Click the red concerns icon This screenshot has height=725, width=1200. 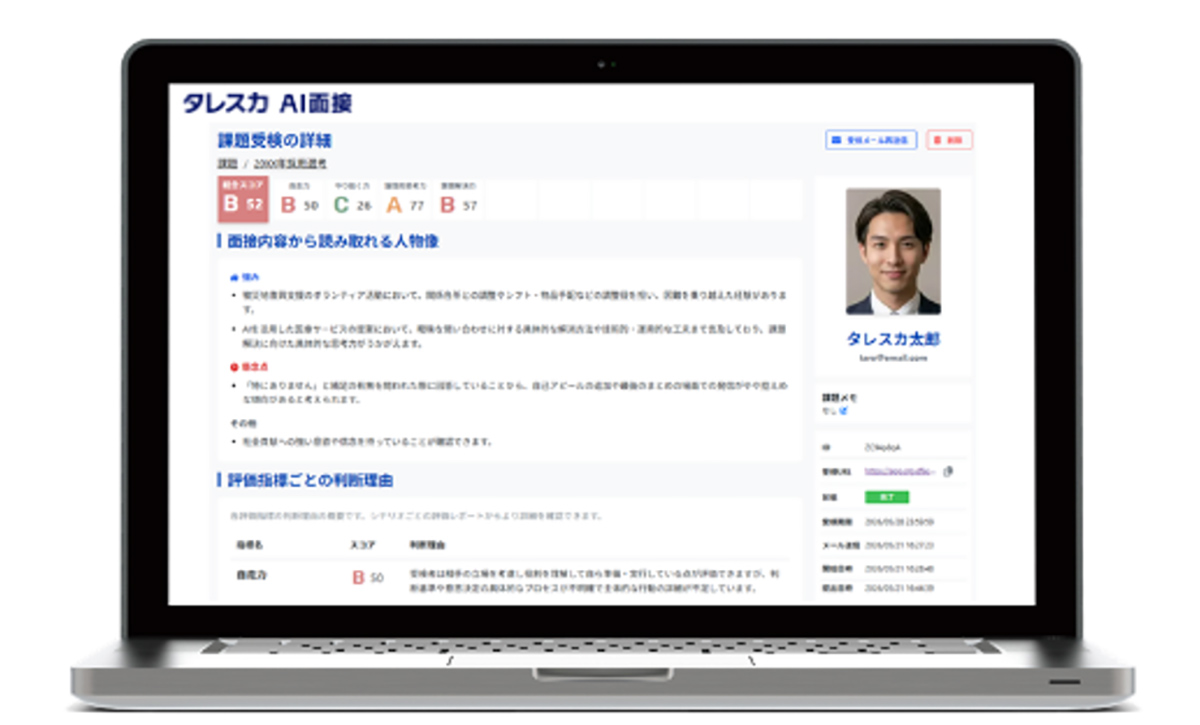coord(235,367)
